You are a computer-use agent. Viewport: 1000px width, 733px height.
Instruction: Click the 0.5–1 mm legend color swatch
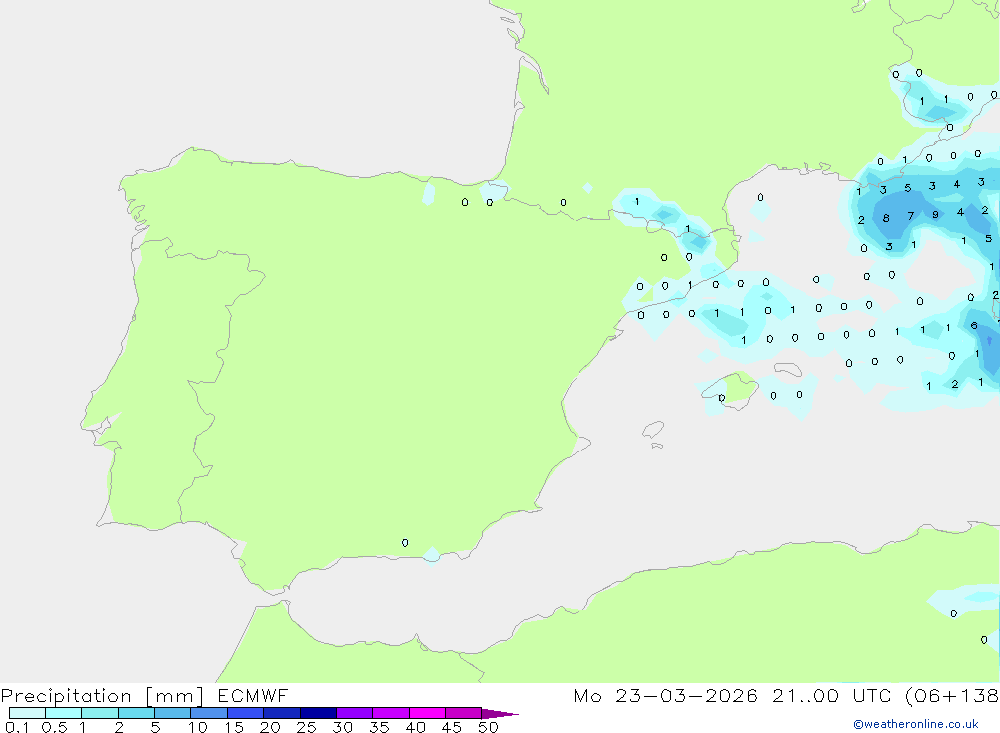pyautogui.click(x=64, y=713)
